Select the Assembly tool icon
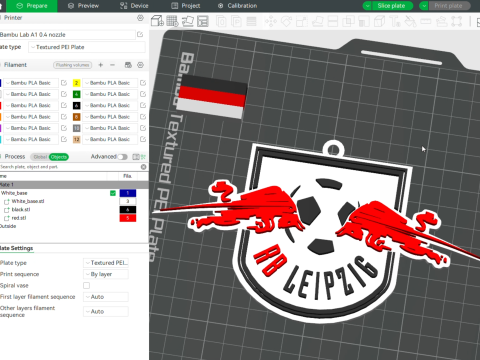480x360 pixels. point(441,22)
